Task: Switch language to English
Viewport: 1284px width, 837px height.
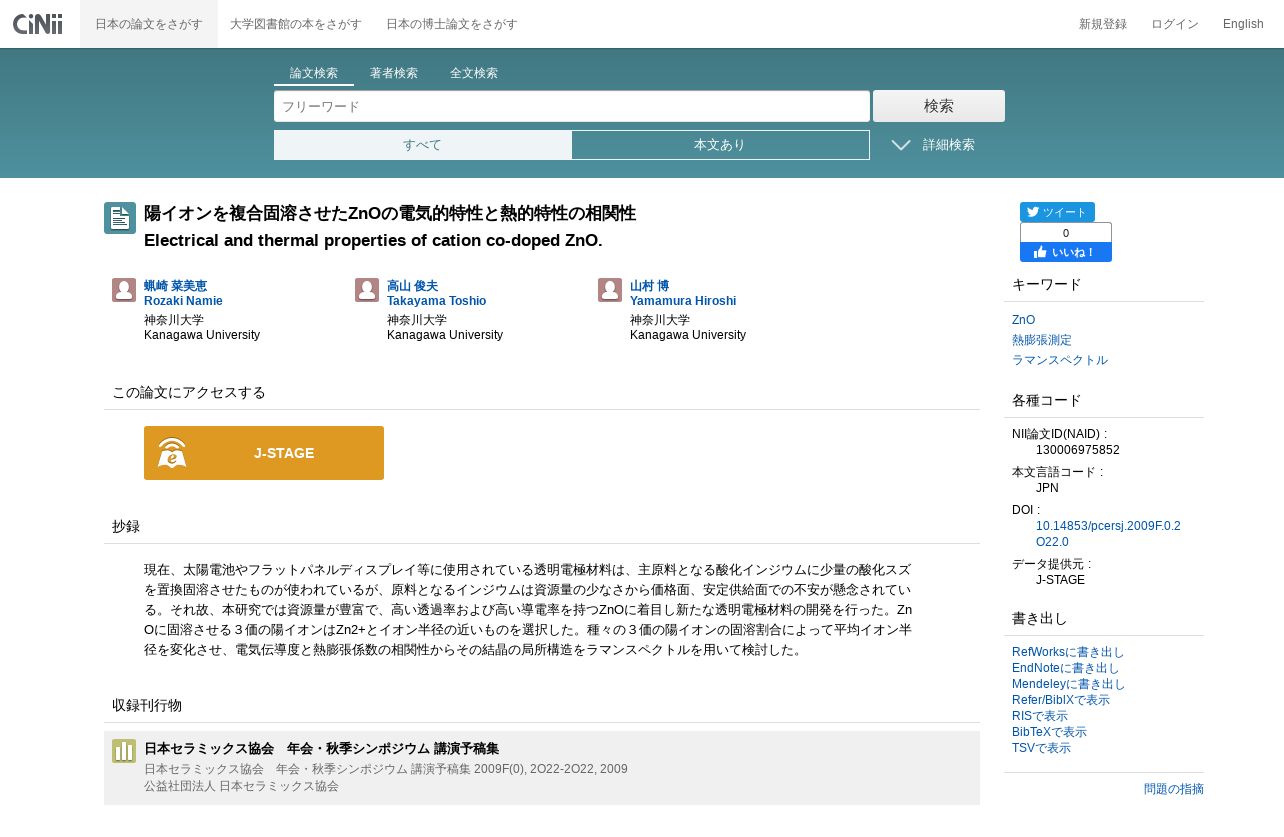Action: (x=1243, y=24)
